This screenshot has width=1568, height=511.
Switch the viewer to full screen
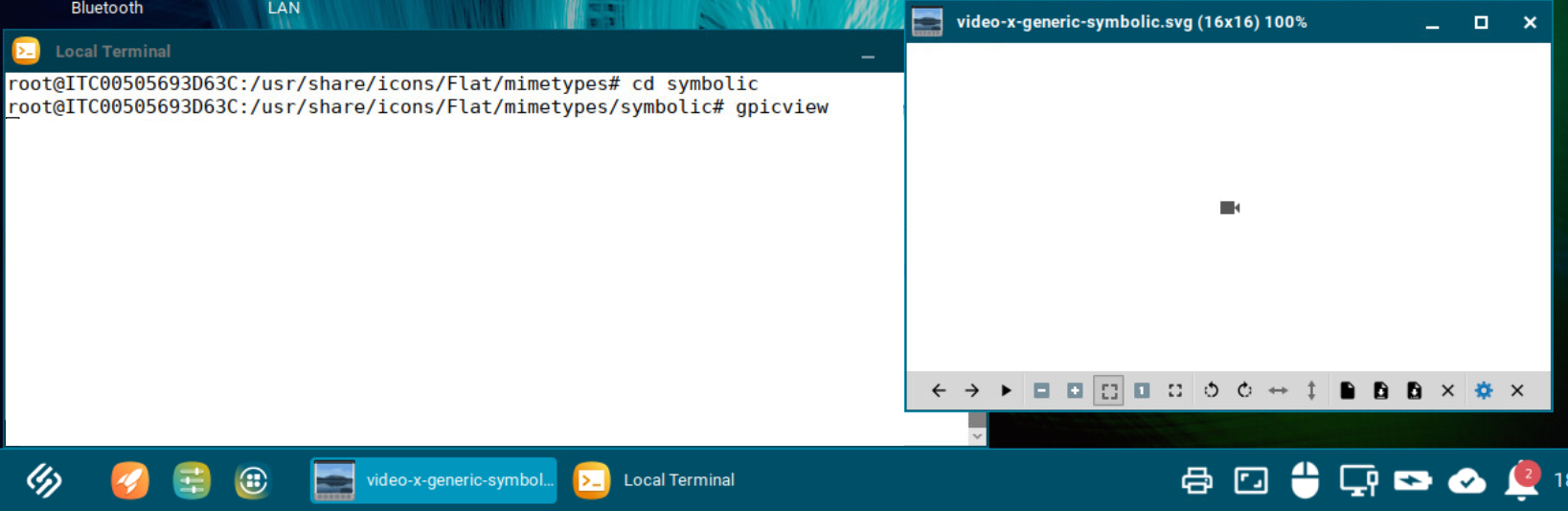(x=1175, y=390)
